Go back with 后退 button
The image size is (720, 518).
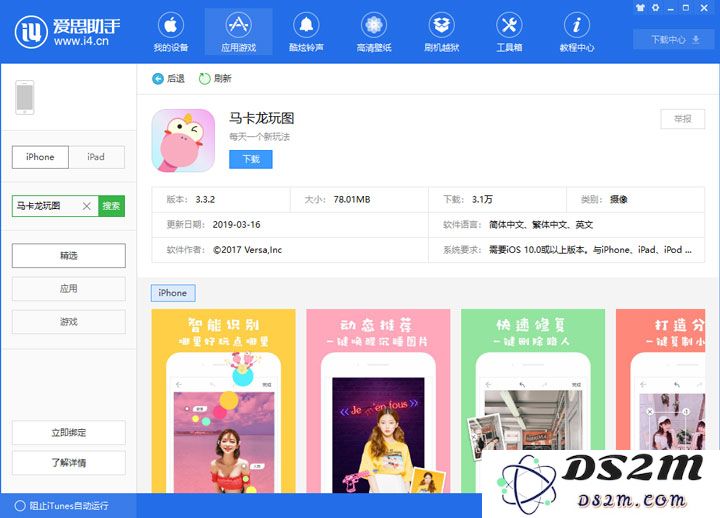pos(168,79)
